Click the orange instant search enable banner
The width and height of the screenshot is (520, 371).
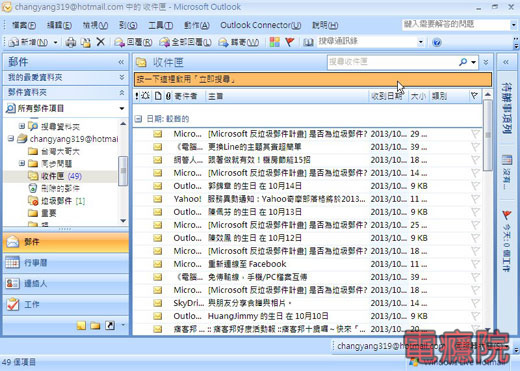[x=313, y=79]
